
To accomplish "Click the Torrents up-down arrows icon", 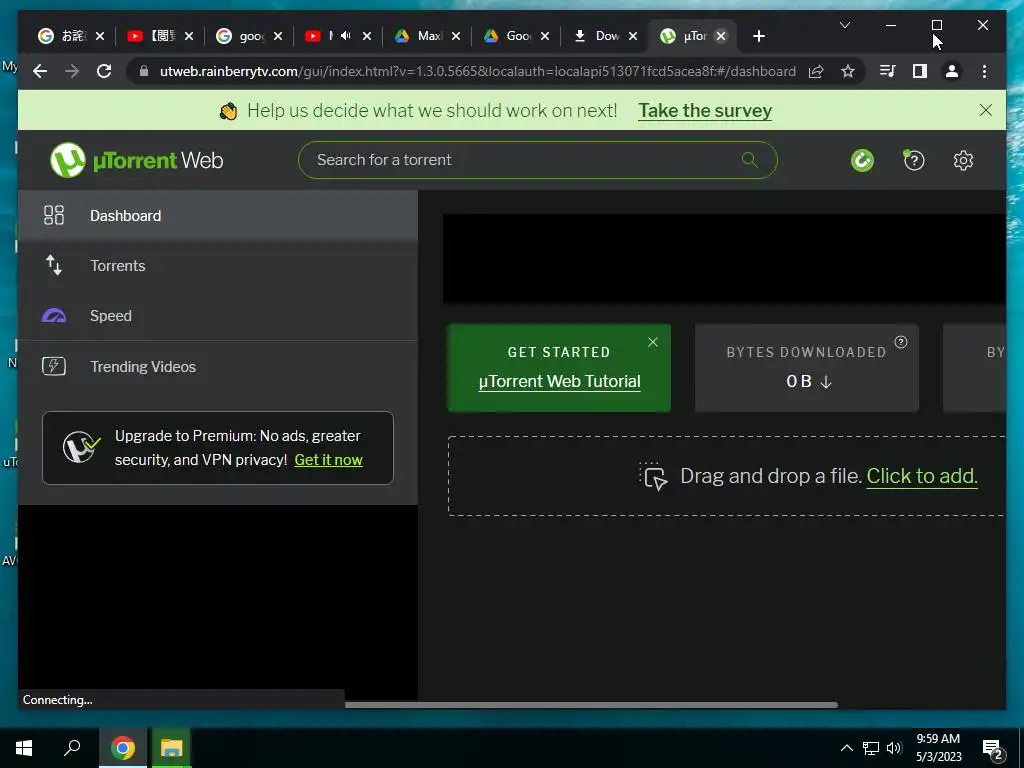I will tap(54, 265).
